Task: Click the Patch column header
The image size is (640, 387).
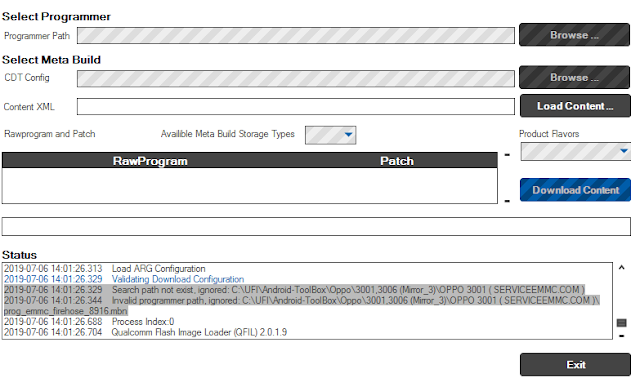Action: pyautogui.click(x=397, y=161)
